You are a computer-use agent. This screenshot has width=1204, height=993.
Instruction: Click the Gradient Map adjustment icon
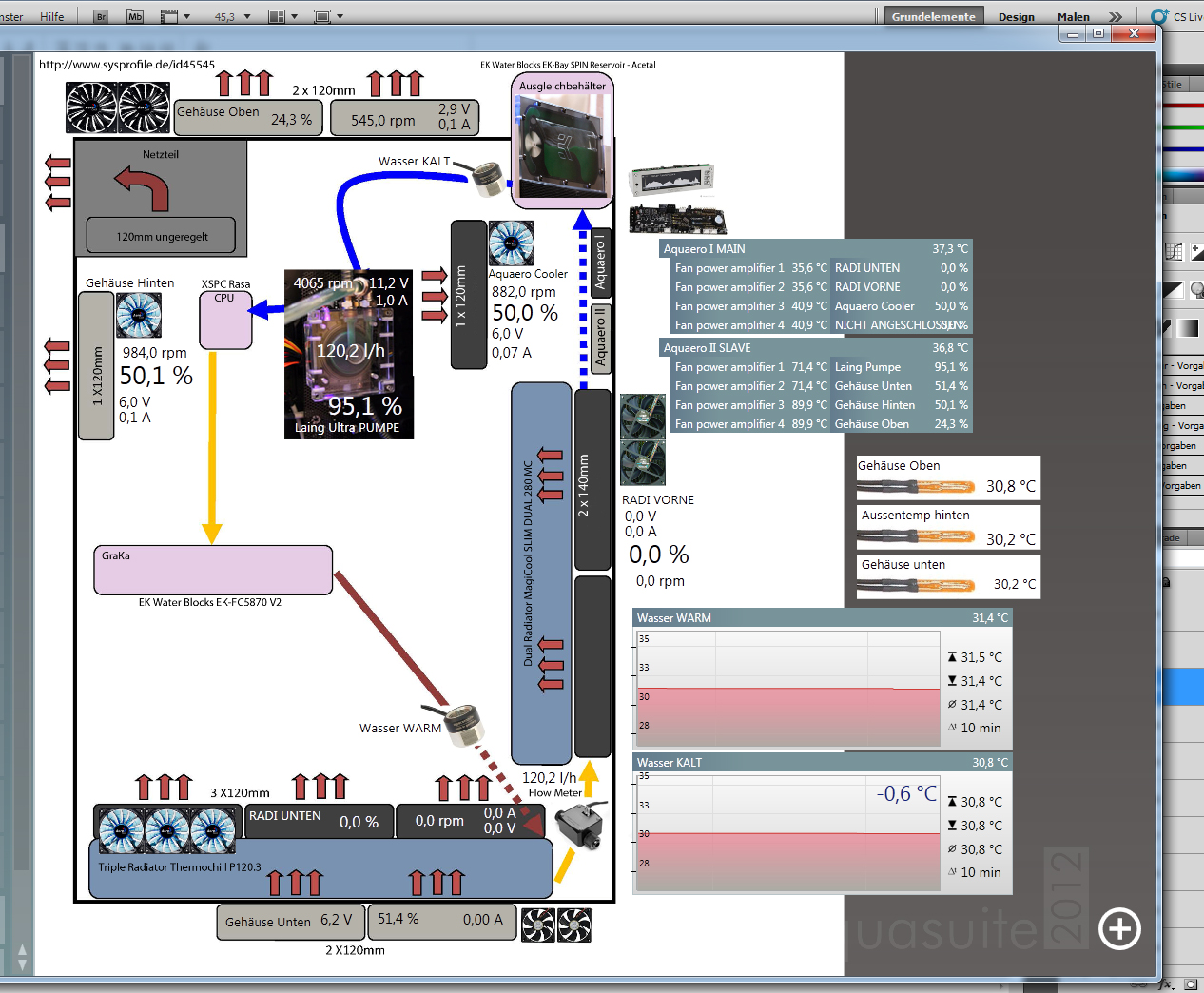click(x=1188, y=328)
